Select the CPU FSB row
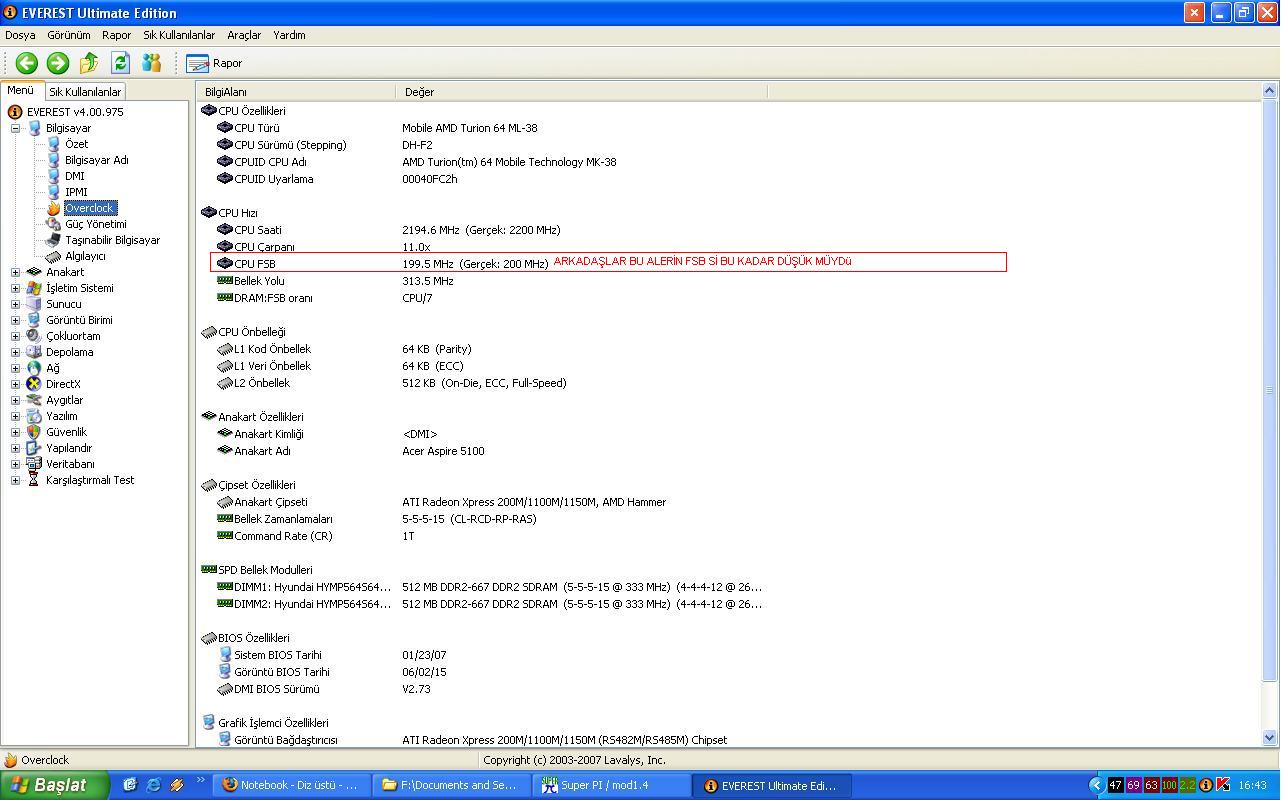This screenshot has height=800, width=1281. click(x=490, y=264)
